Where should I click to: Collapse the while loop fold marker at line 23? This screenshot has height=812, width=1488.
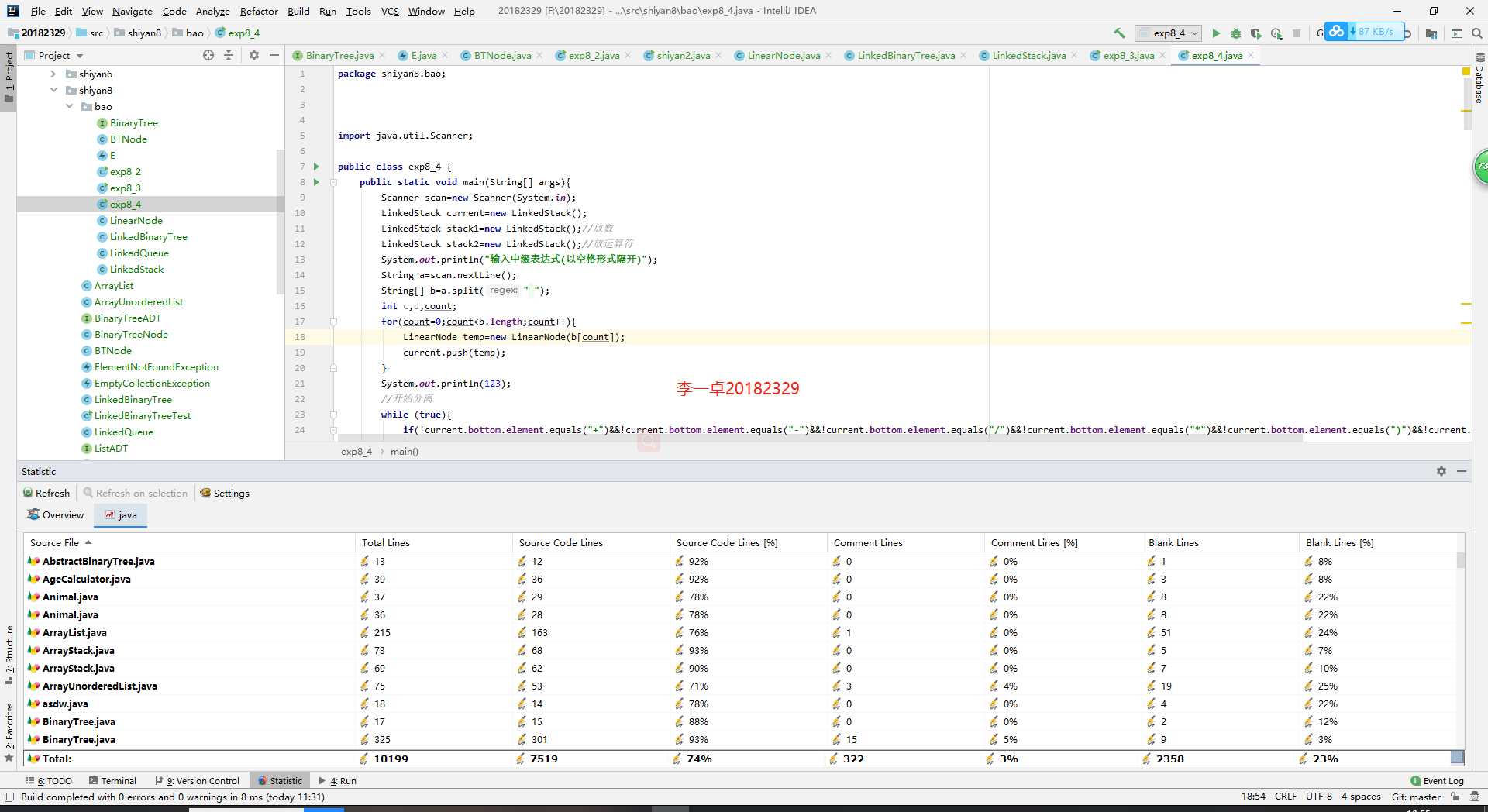pyautogui.click(x=333, y=415)
